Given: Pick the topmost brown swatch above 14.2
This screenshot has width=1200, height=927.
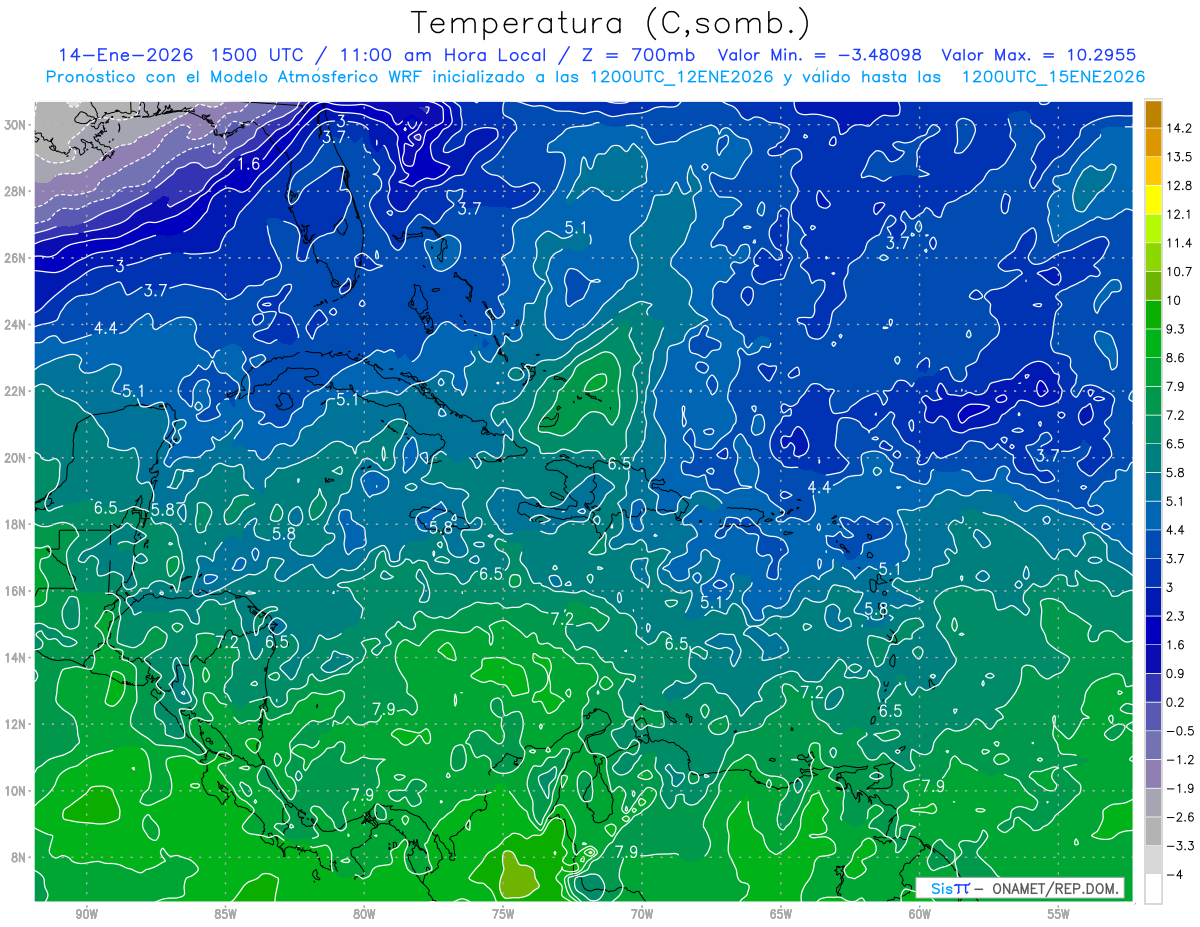Looking at the screenshot, I should click(x=1153, y=114).
